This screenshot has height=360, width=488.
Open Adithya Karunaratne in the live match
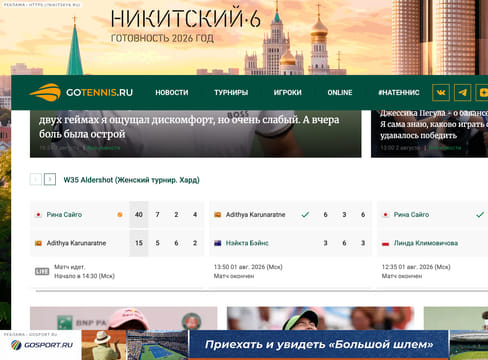tap(76, 243)
